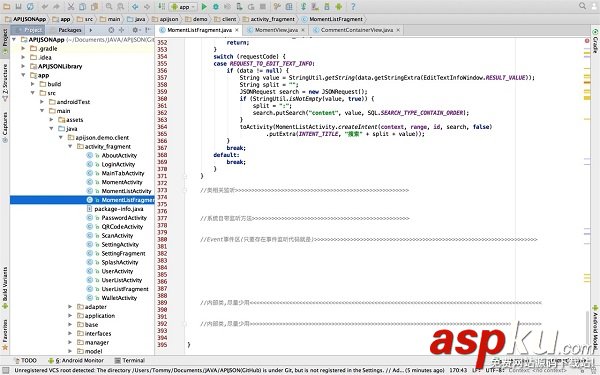Click demo in the breadcrumb bar
Viewport: 600px width, 375px height.
196,19
